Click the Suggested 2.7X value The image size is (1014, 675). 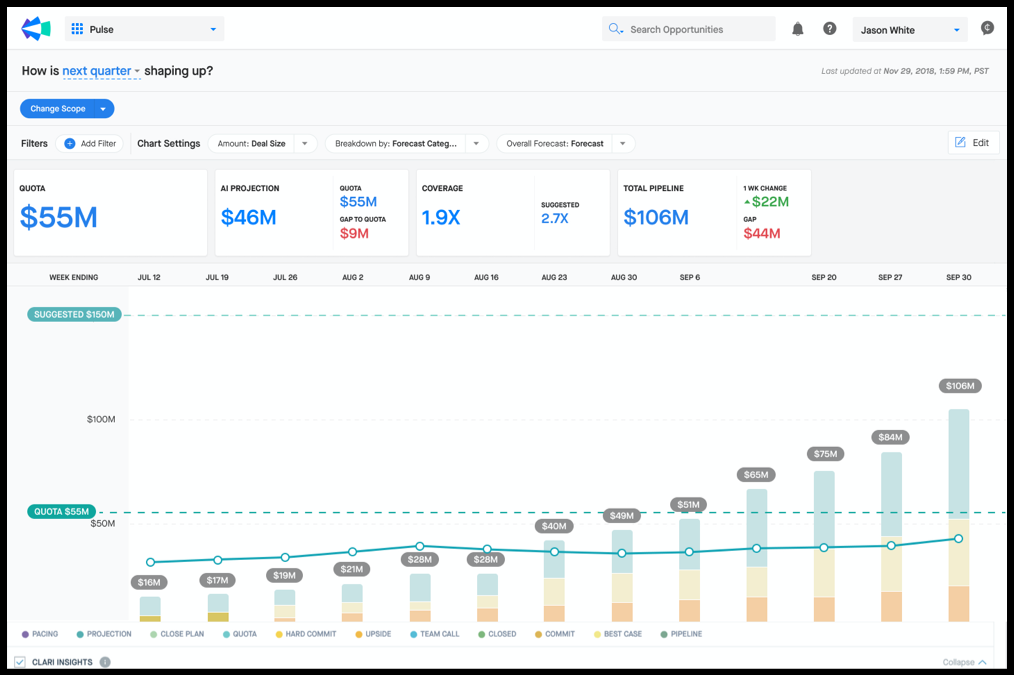(555, 219)
